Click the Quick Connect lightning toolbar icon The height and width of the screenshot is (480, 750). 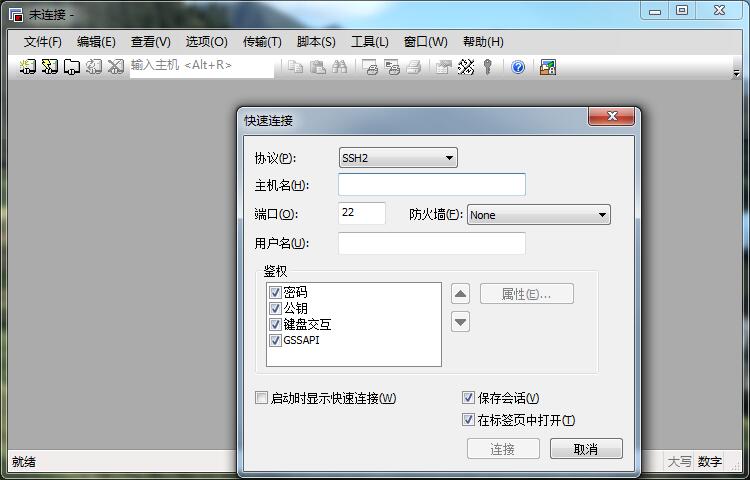click(49, 67)
